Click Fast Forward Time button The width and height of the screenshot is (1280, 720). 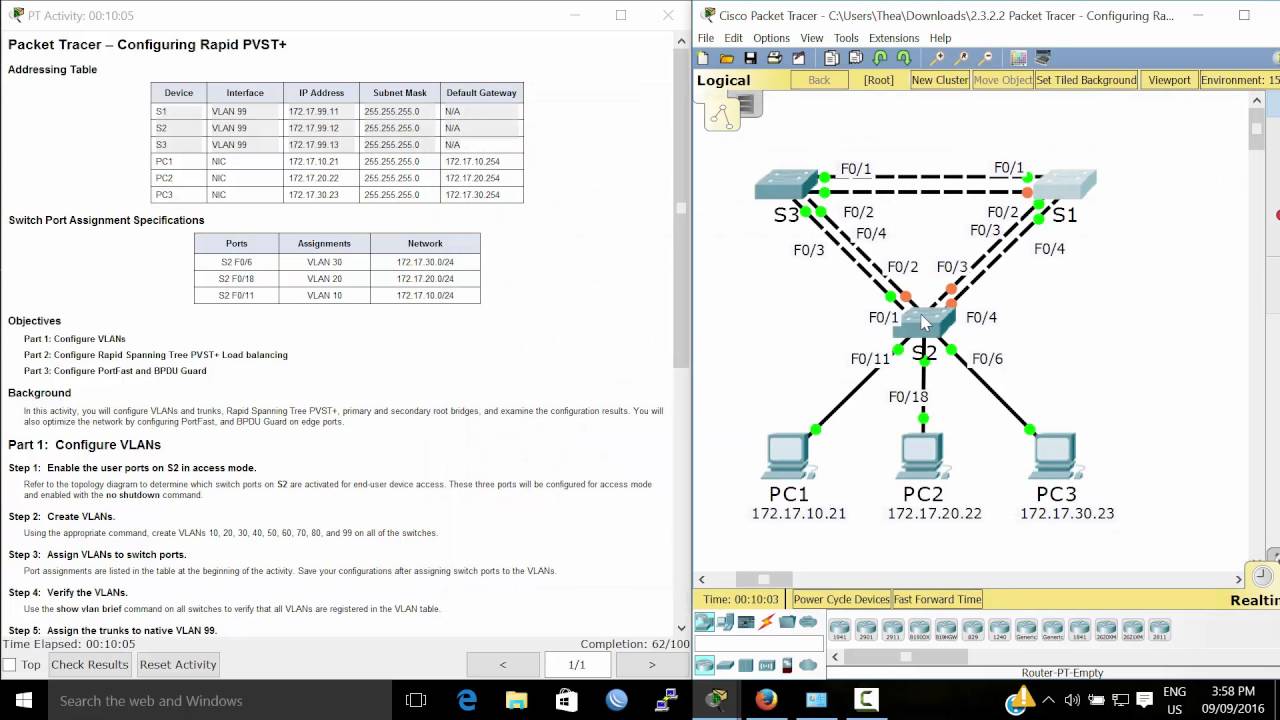coord(938,599)
